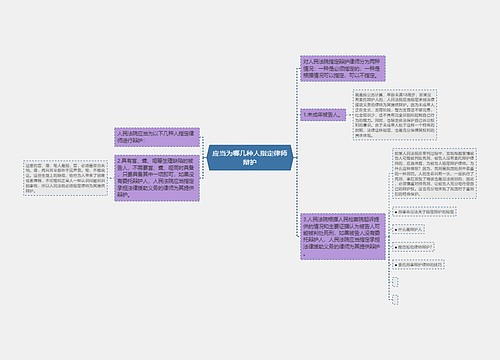Click the connector between node 2 and its note
Viewport: 500px width, 360px height.
tap(111, 178)
